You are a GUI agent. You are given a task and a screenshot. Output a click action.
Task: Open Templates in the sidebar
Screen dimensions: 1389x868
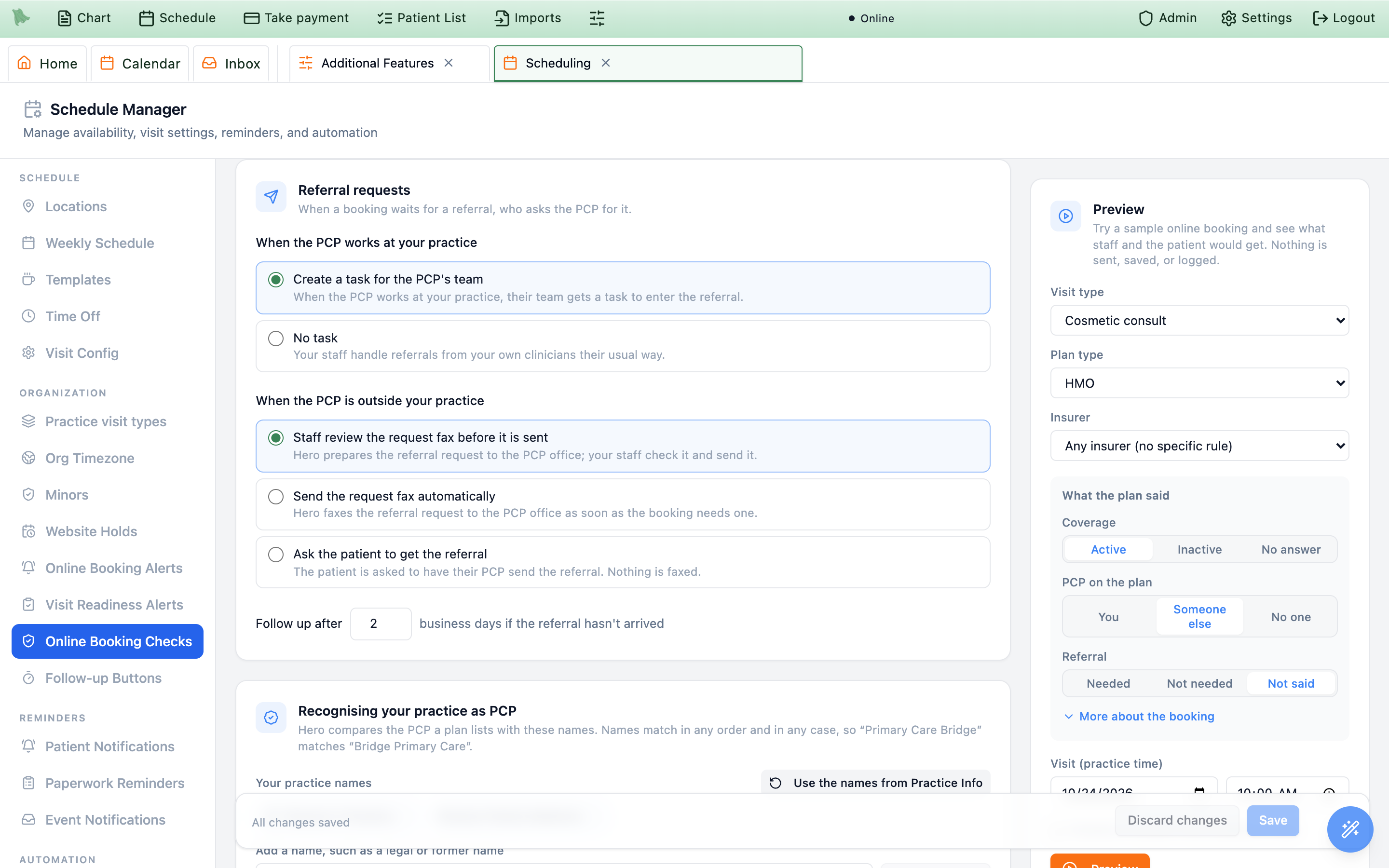(108, 280)
